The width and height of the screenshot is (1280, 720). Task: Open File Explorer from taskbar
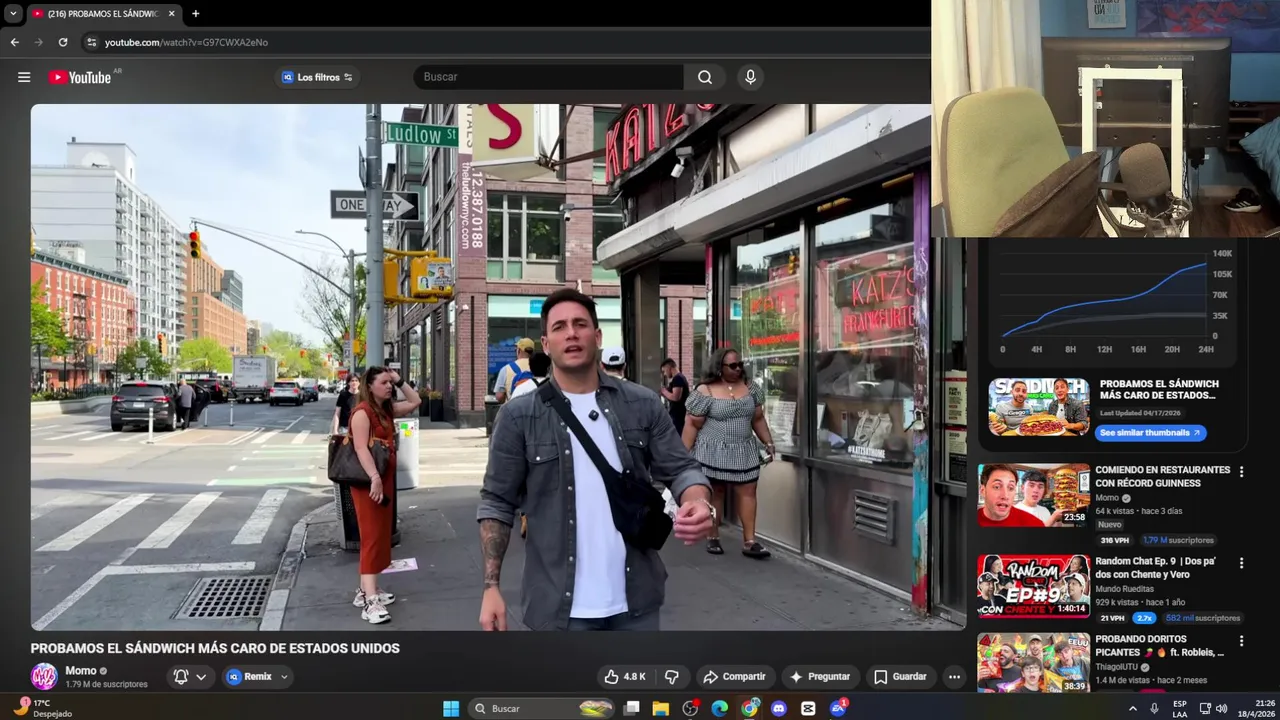660,708
